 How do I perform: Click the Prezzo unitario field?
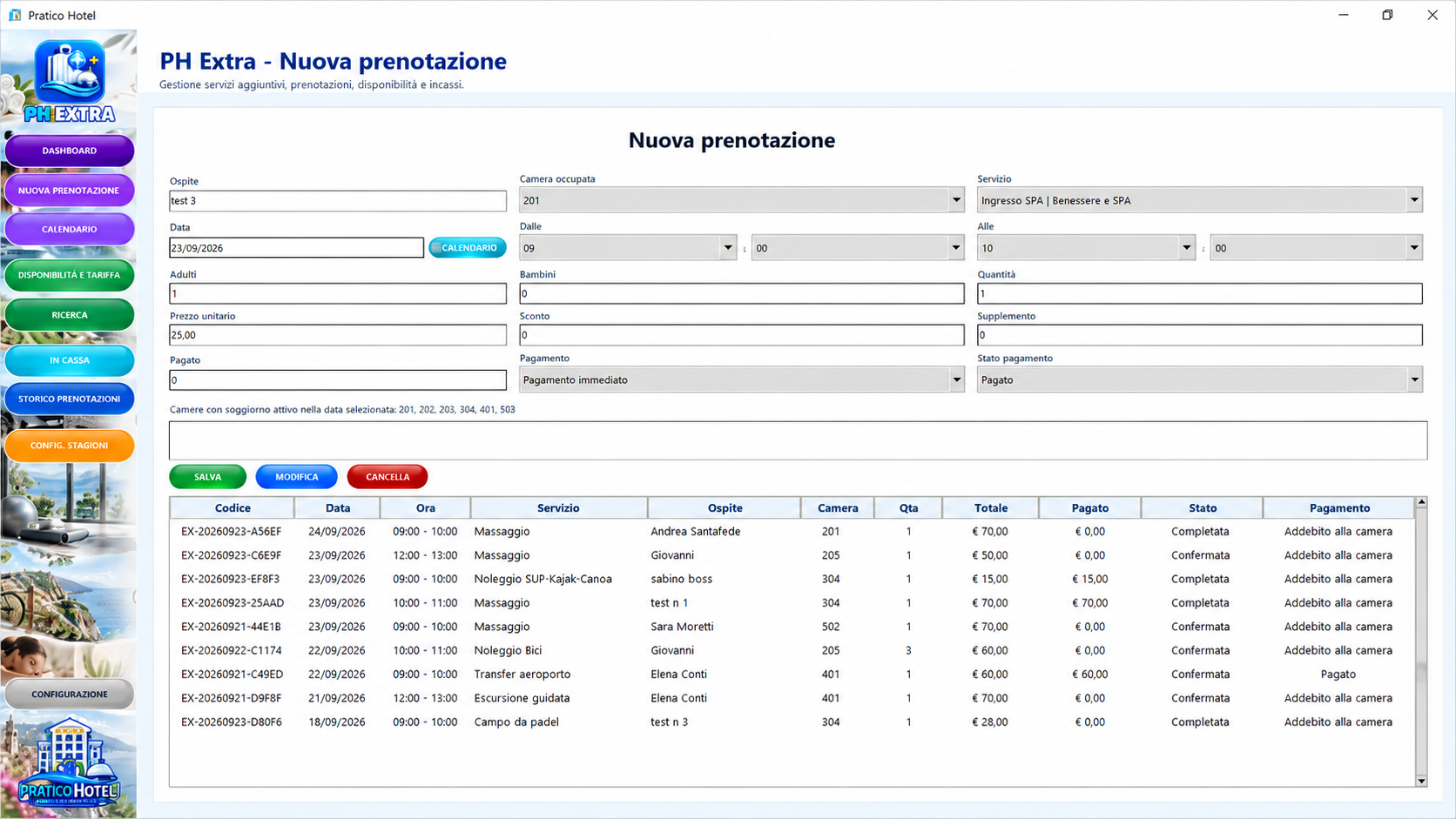coord(338,335)
